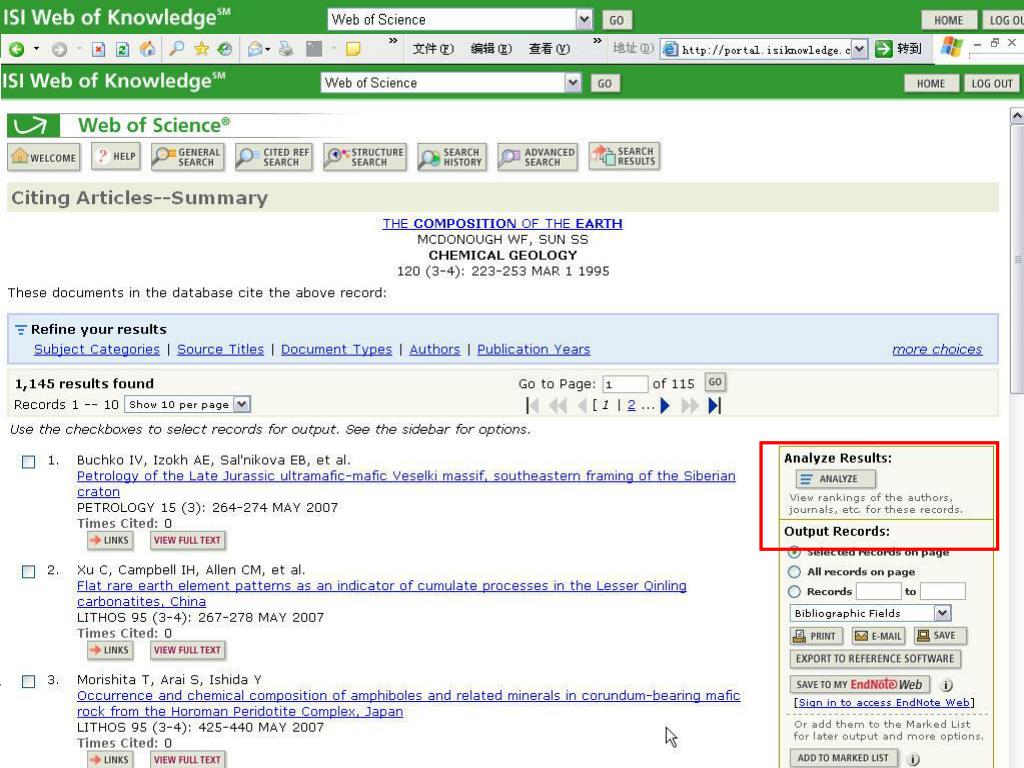Select the Records range radio button

point(794,592)
